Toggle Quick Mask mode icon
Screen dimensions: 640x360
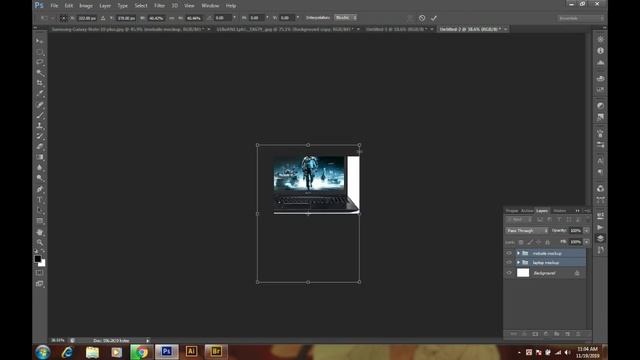point(40,273)
